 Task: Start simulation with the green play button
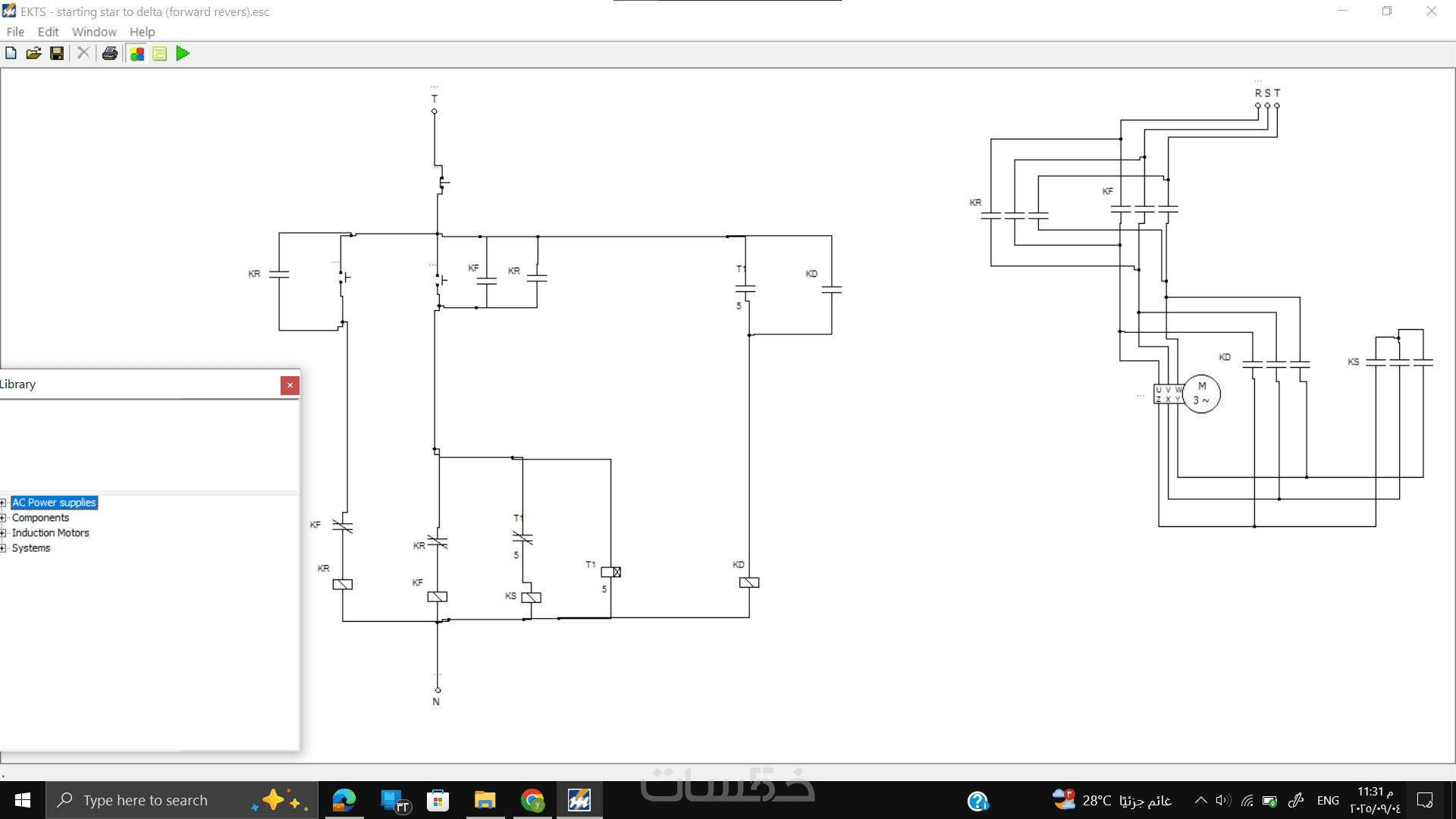(x=183, y=53)
